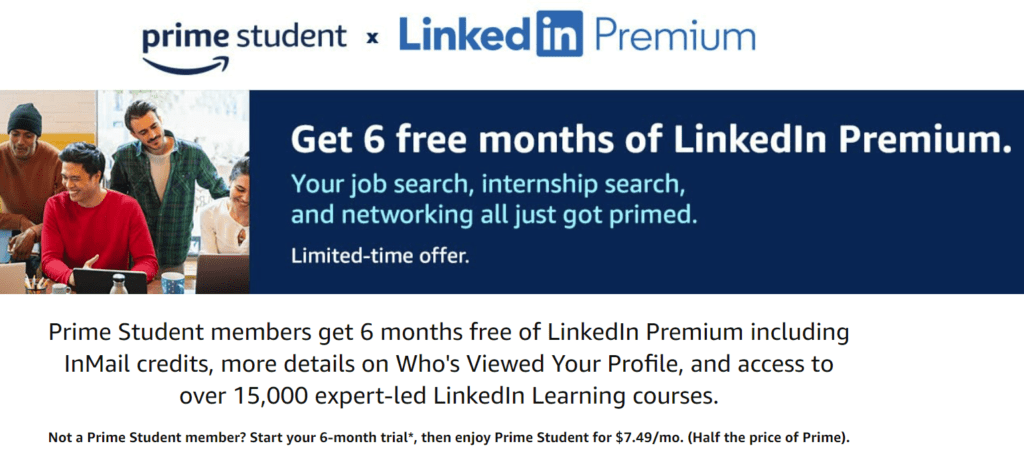Click the "Limited-time offer." text
The height and width of the screenshot is (464, 1024).
pyautogui.click(x=379, y=255)
